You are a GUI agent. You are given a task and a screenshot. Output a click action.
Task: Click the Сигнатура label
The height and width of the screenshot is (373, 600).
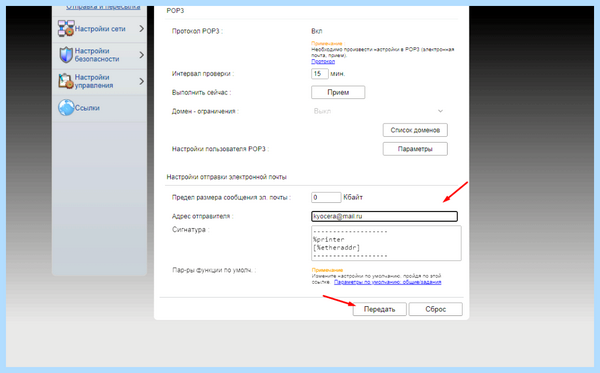pos(191,230)
